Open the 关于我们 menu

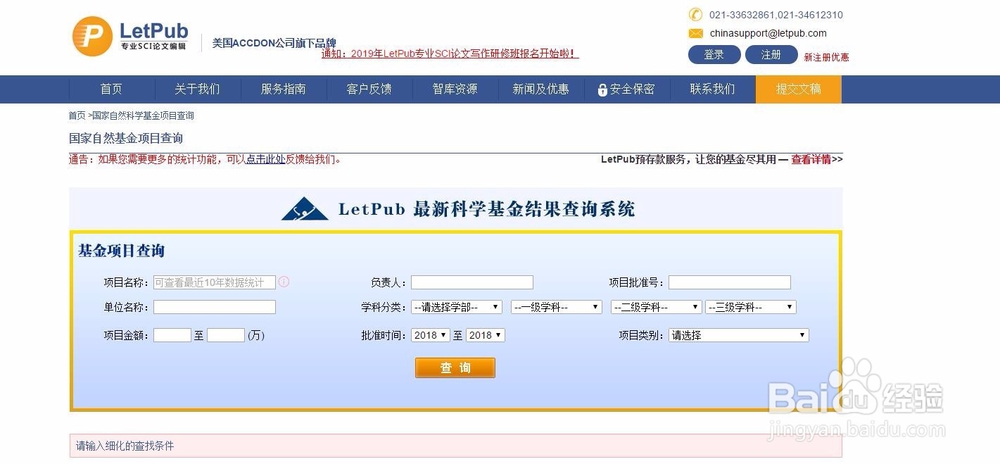click(197, 89)
